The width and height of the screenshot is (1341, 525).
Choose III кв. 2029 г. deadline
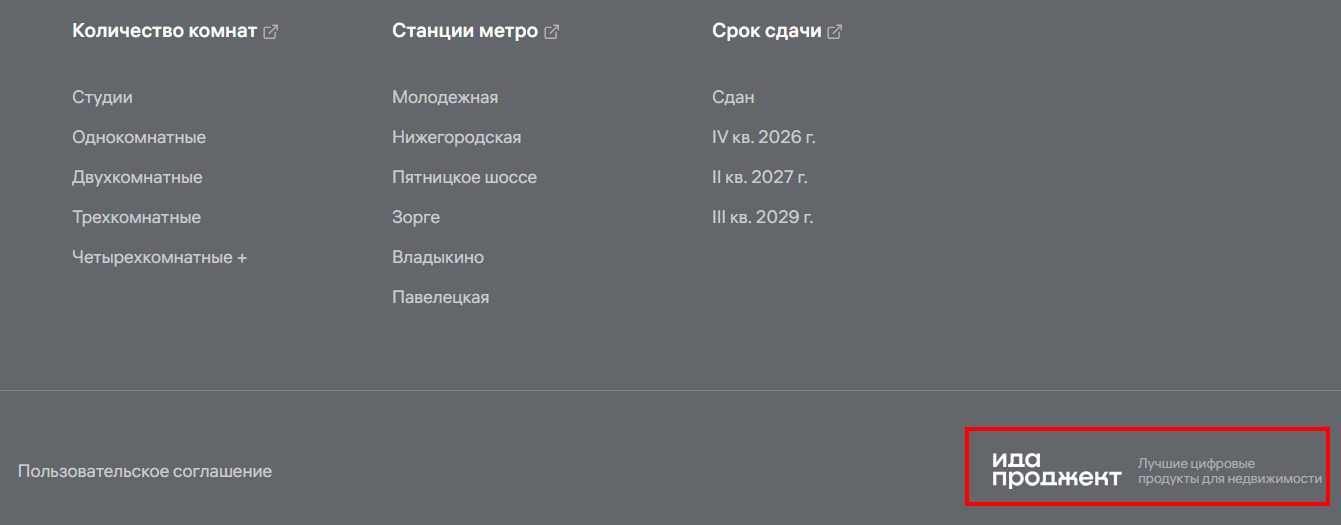tap(762, 218)
